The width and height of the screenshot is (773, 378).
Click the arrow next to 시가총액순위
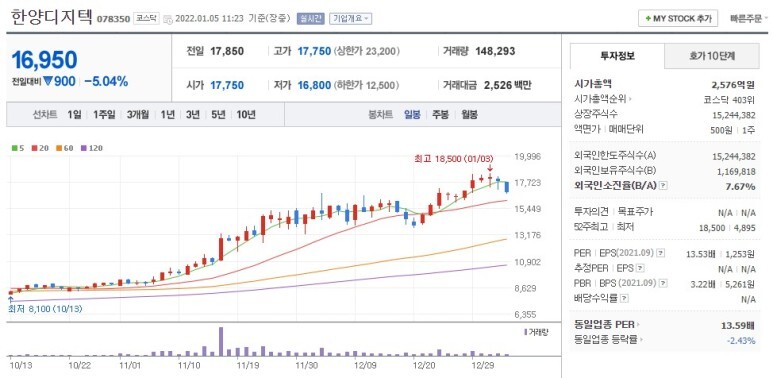click(631, 99)
